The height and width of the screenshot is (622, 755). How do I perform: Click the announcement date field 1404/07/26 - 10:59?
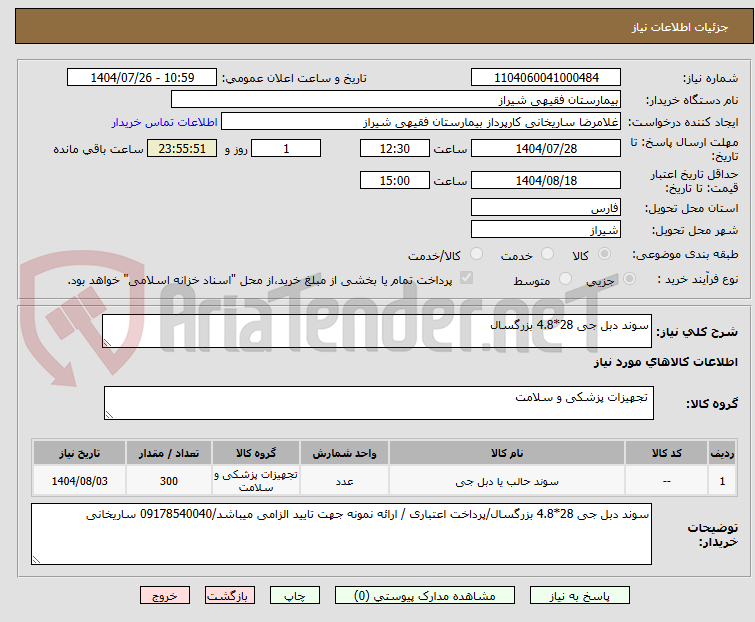click(142, 78)
